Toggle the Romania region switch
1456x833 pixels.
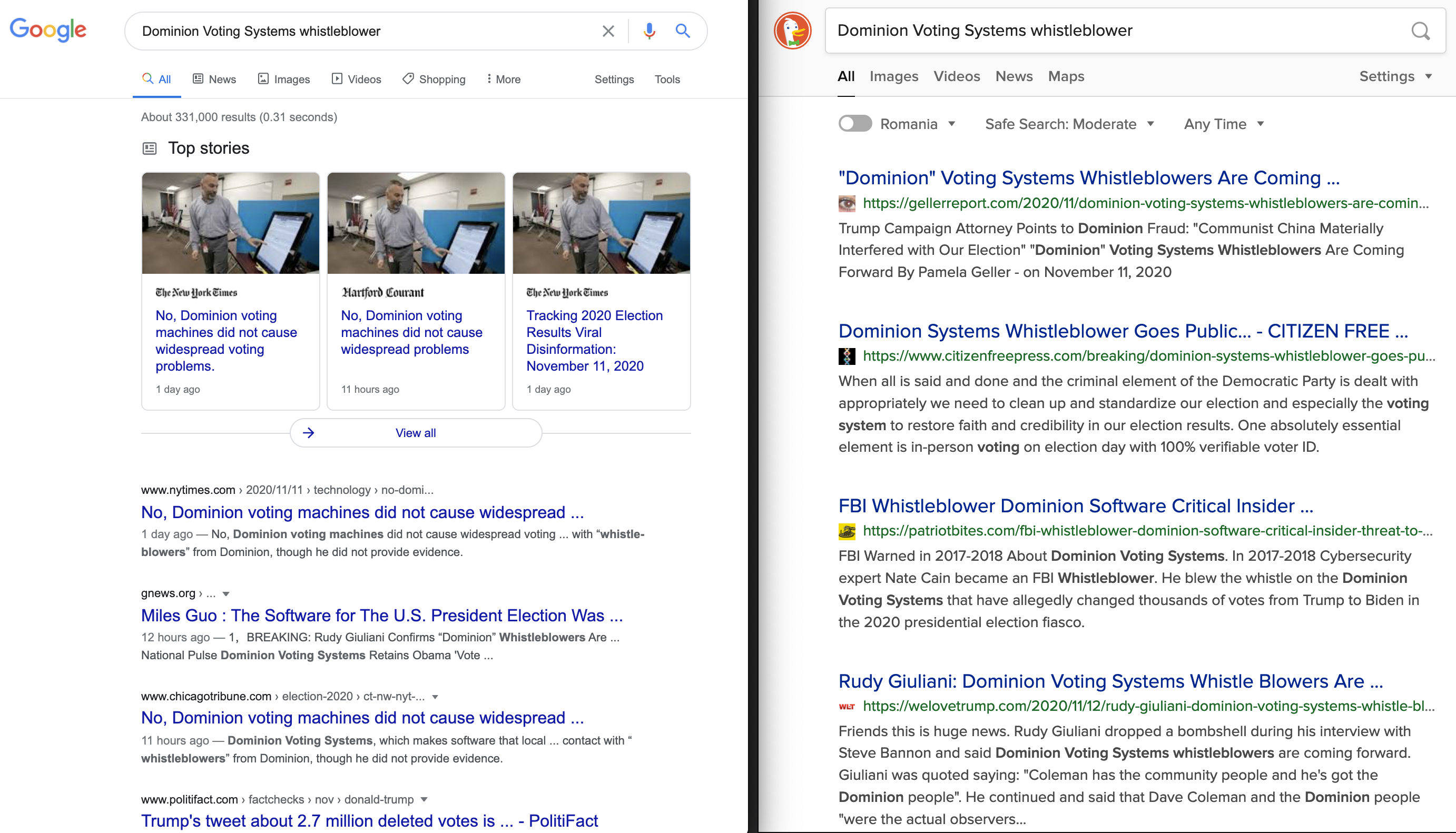[855, 124]
